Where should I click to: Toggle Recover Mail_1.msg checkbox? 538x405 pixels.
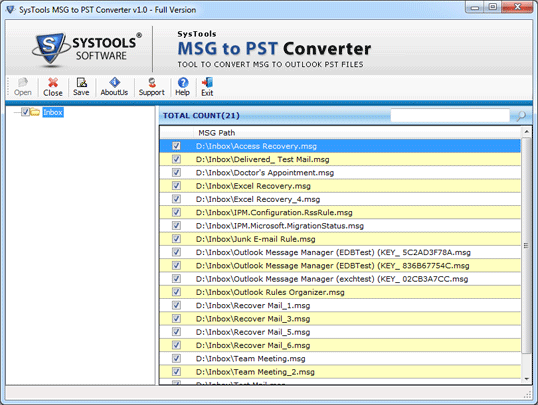point(176,305)
